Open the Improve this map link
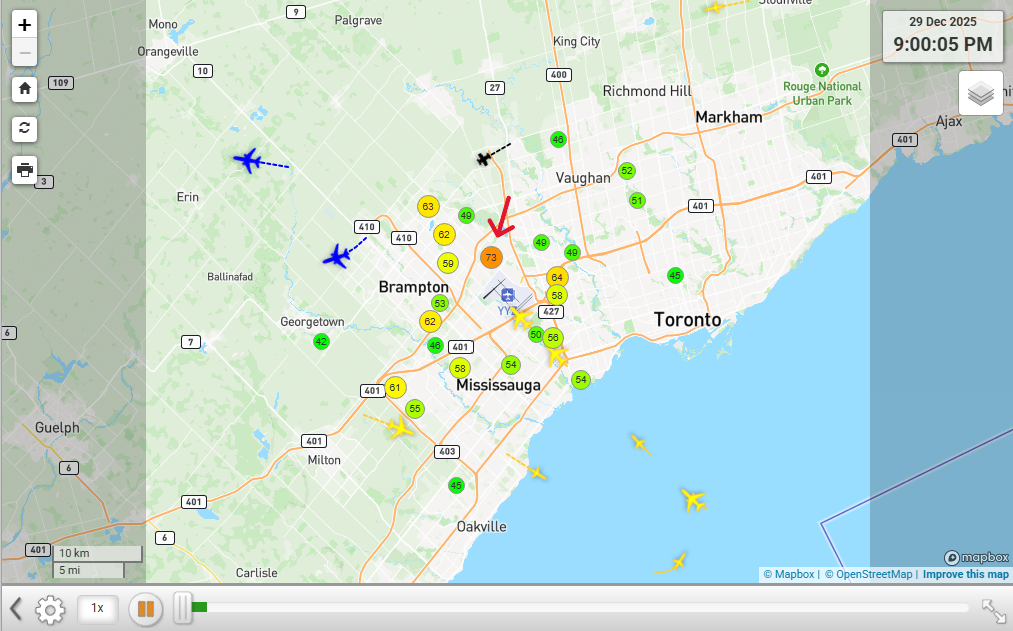Screen dimensions: 1013x631 point(965,574)
